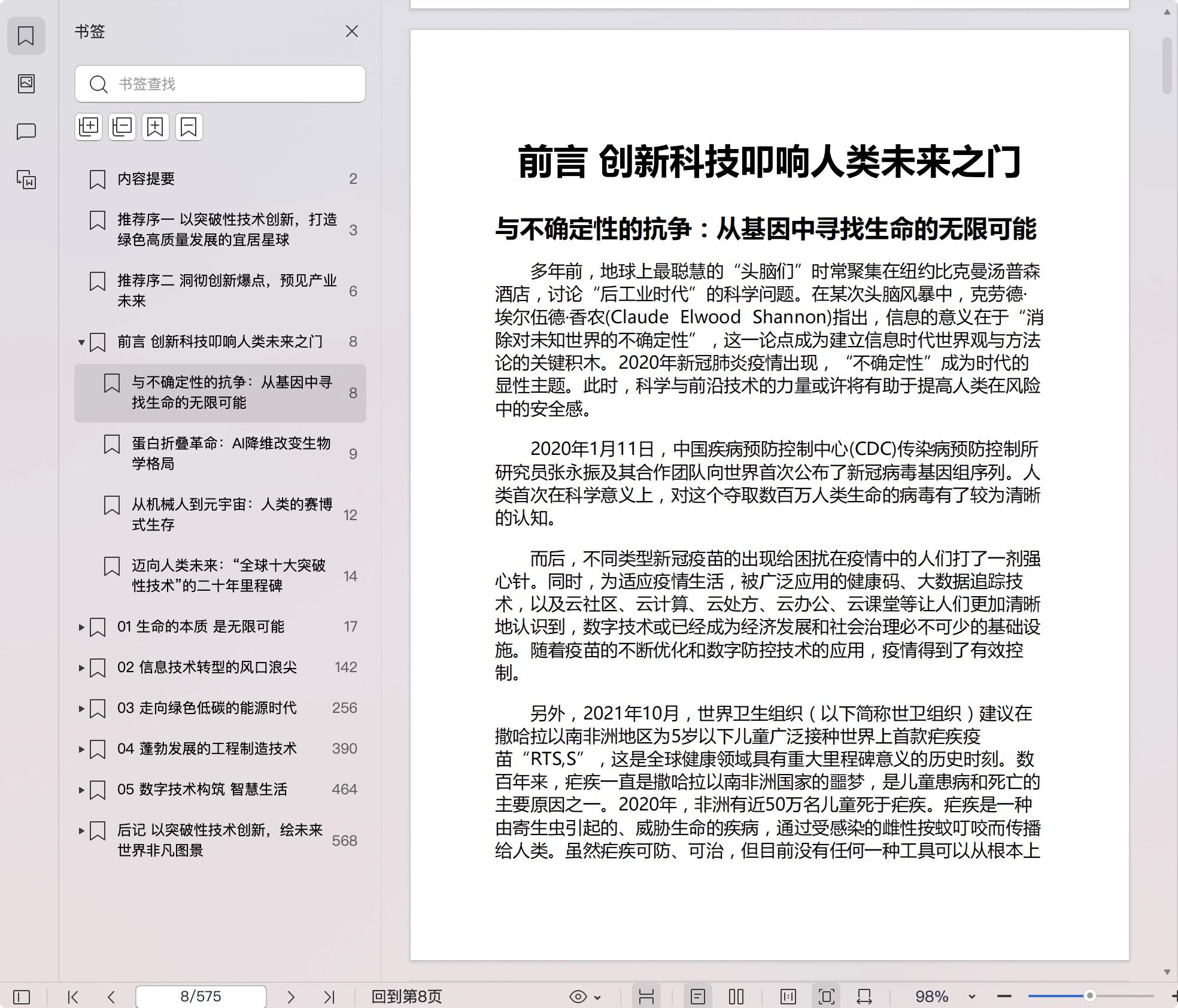Select bookmark 与不确定性的抗争
The image size is (1178, 1008).
click(220, 393)
